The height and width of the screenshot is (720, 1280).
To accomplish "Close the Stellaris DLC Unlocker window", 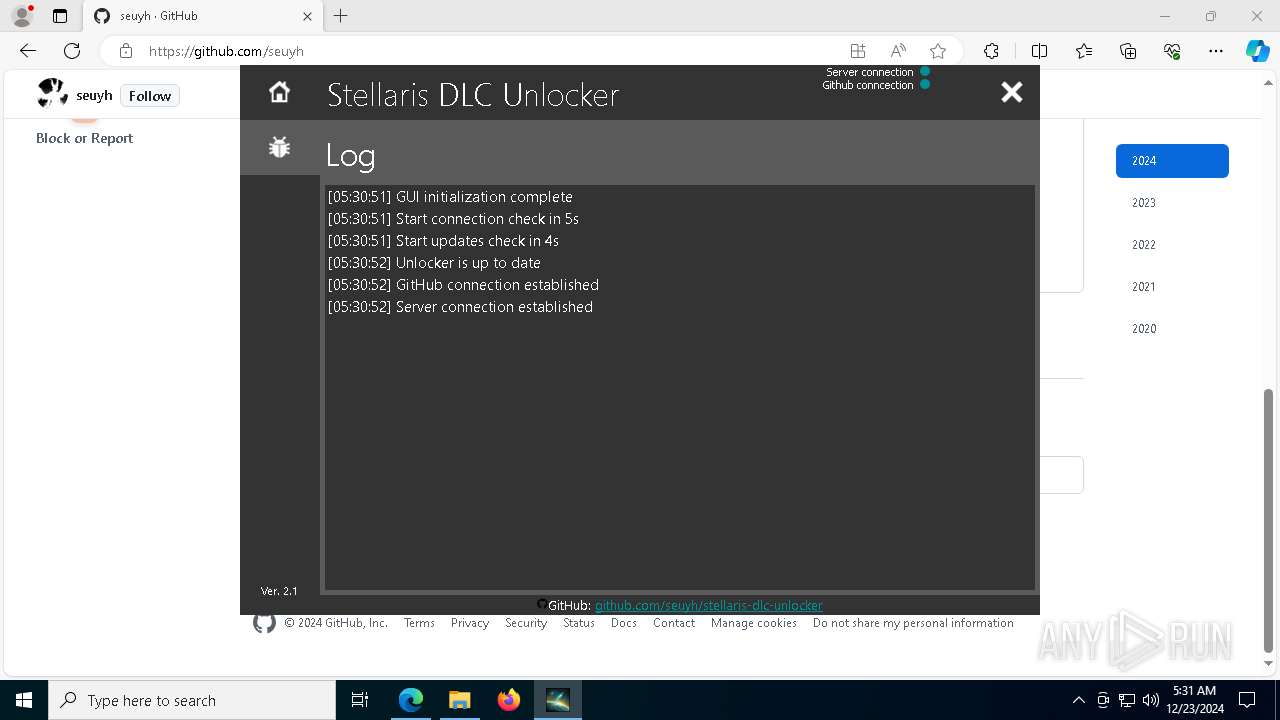I will click(1012, 92).
